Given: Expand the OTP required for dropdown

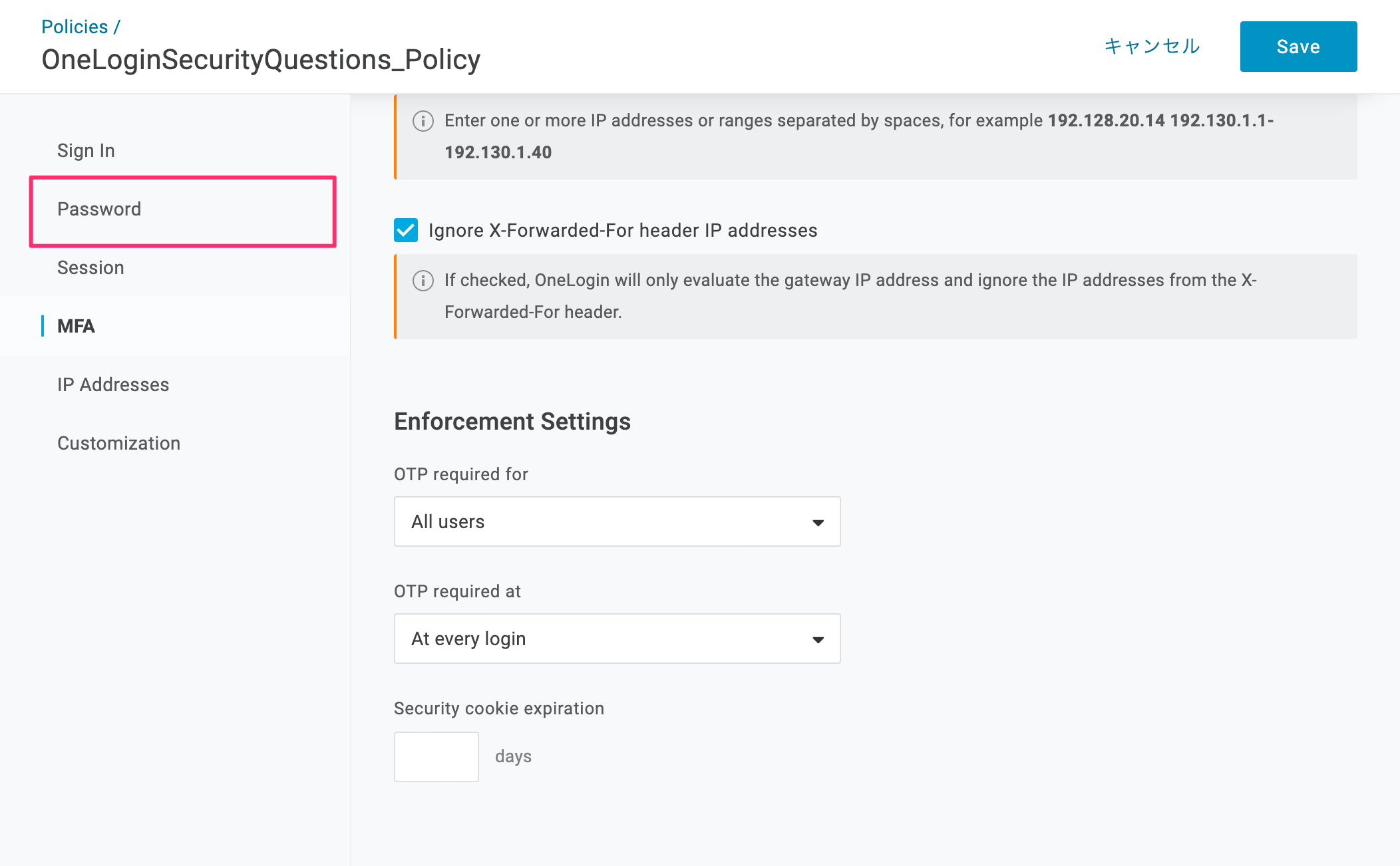Looking at the screenshot, I should tap(617, 521).
